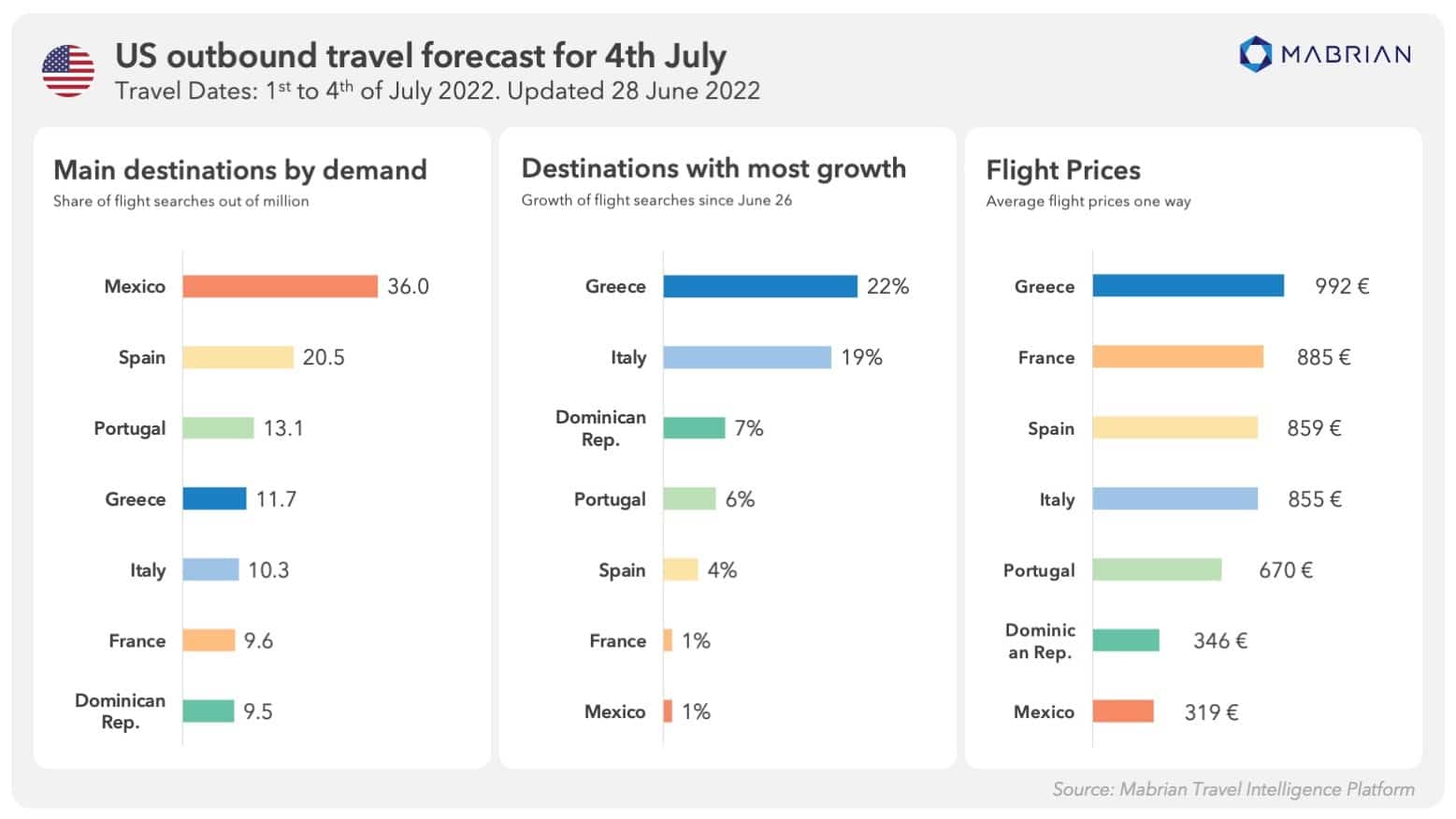Select Italy's light blue 19% growth bar
Image resolution: width=1456 pixels, height=819 pixels.
pos(746,357)
